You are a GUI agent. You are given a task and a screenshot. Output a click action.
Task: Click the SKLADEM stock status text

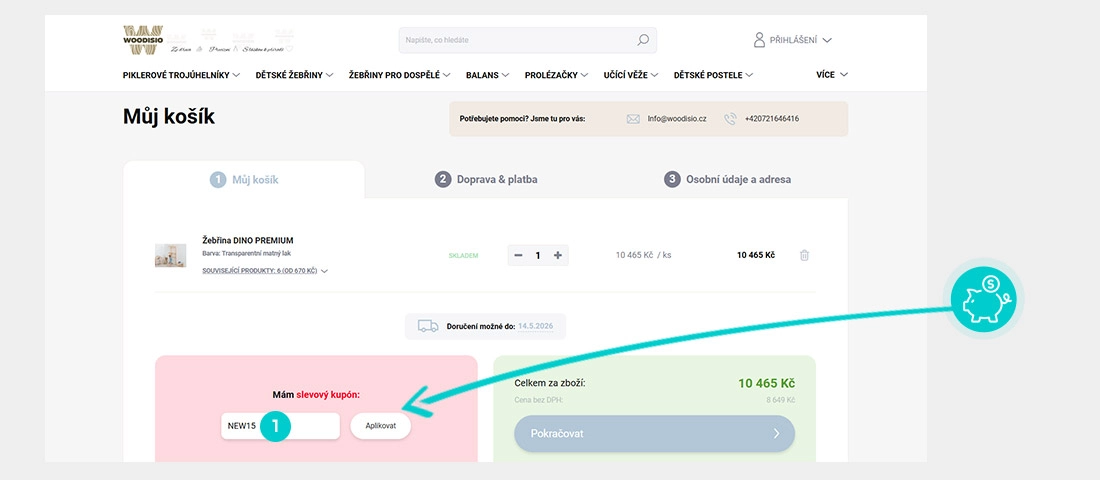[x=463, y=255]
